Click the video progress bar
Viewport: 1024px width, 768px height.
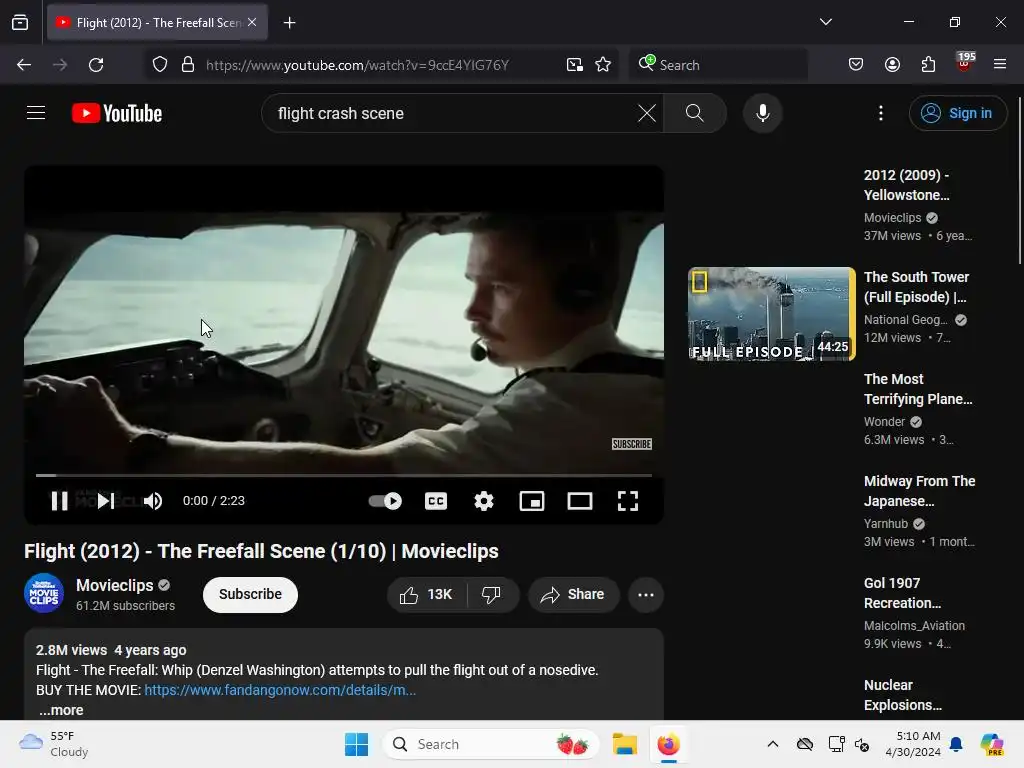click(344, 475)
